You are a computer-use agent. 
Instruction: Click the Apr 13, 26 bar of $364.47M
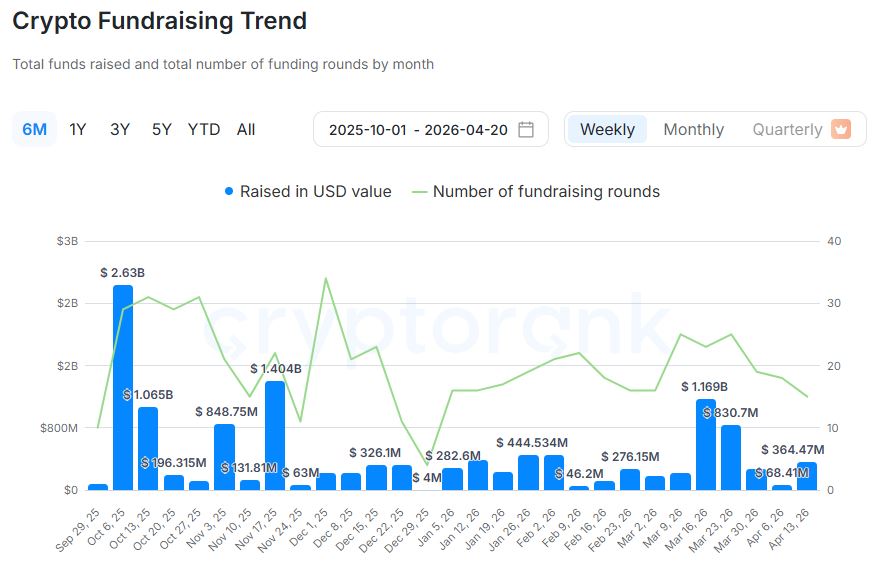[807, 476]
